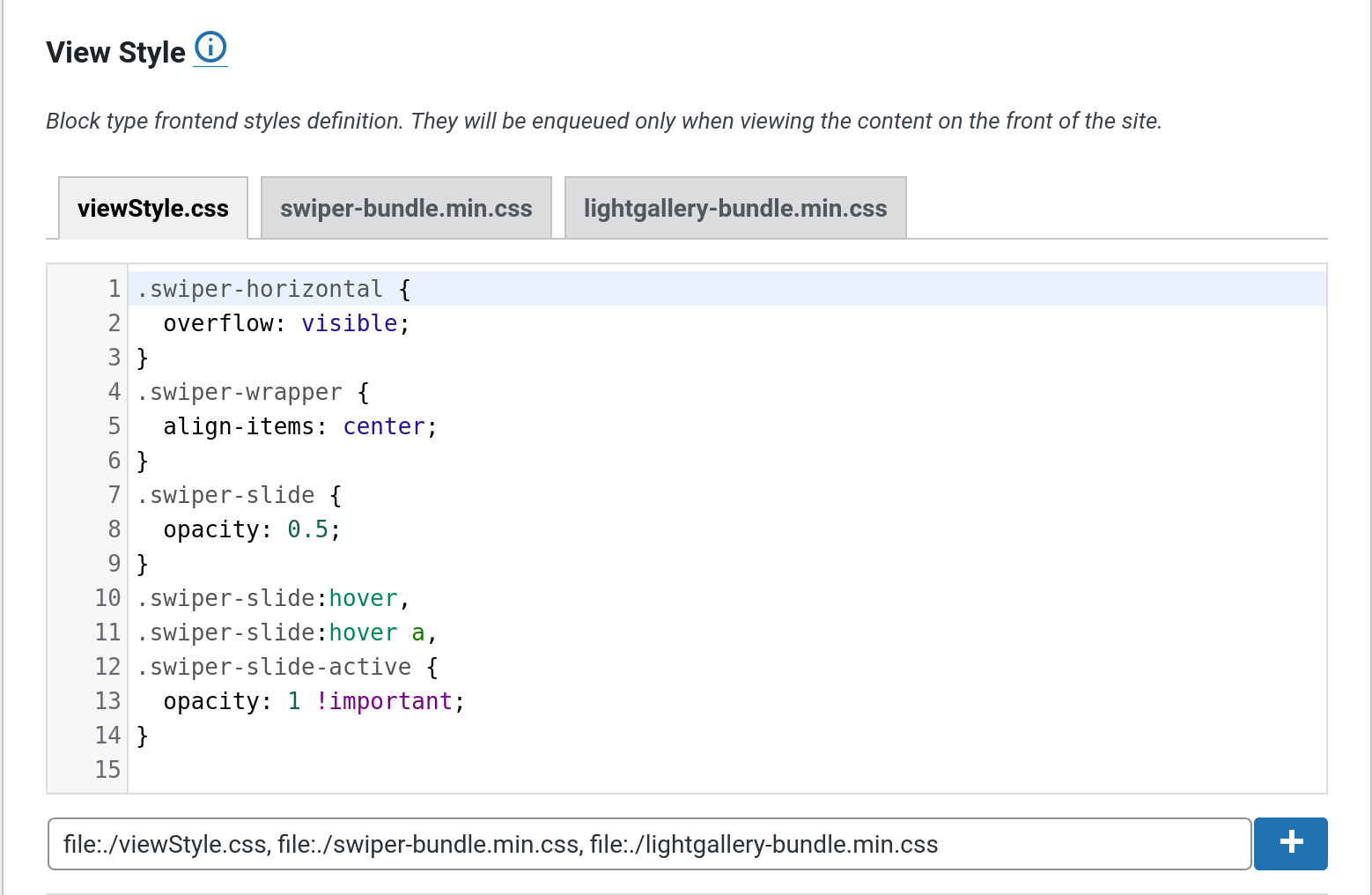This screenshot has height=895, width=1372.
Task: Click the 'align-items: center;' declaration
Action: [x=300, y=426]
